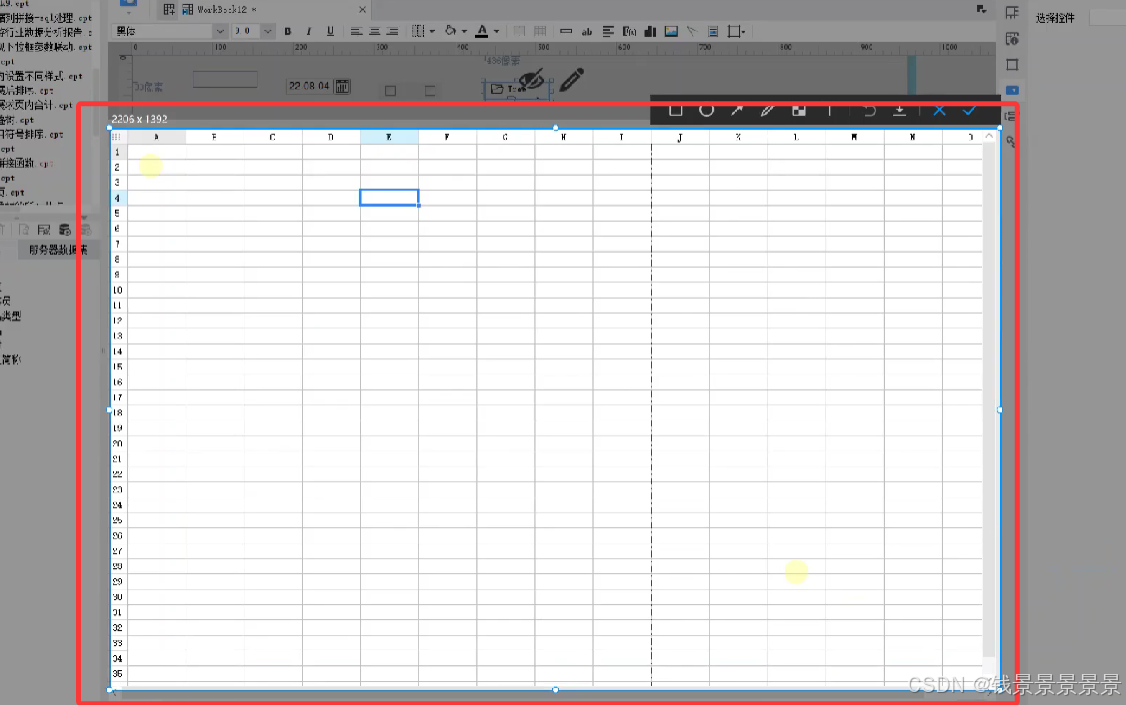Click the select-all corner of the grid
Screen dimensions: 1126x705
click(117, 136)
